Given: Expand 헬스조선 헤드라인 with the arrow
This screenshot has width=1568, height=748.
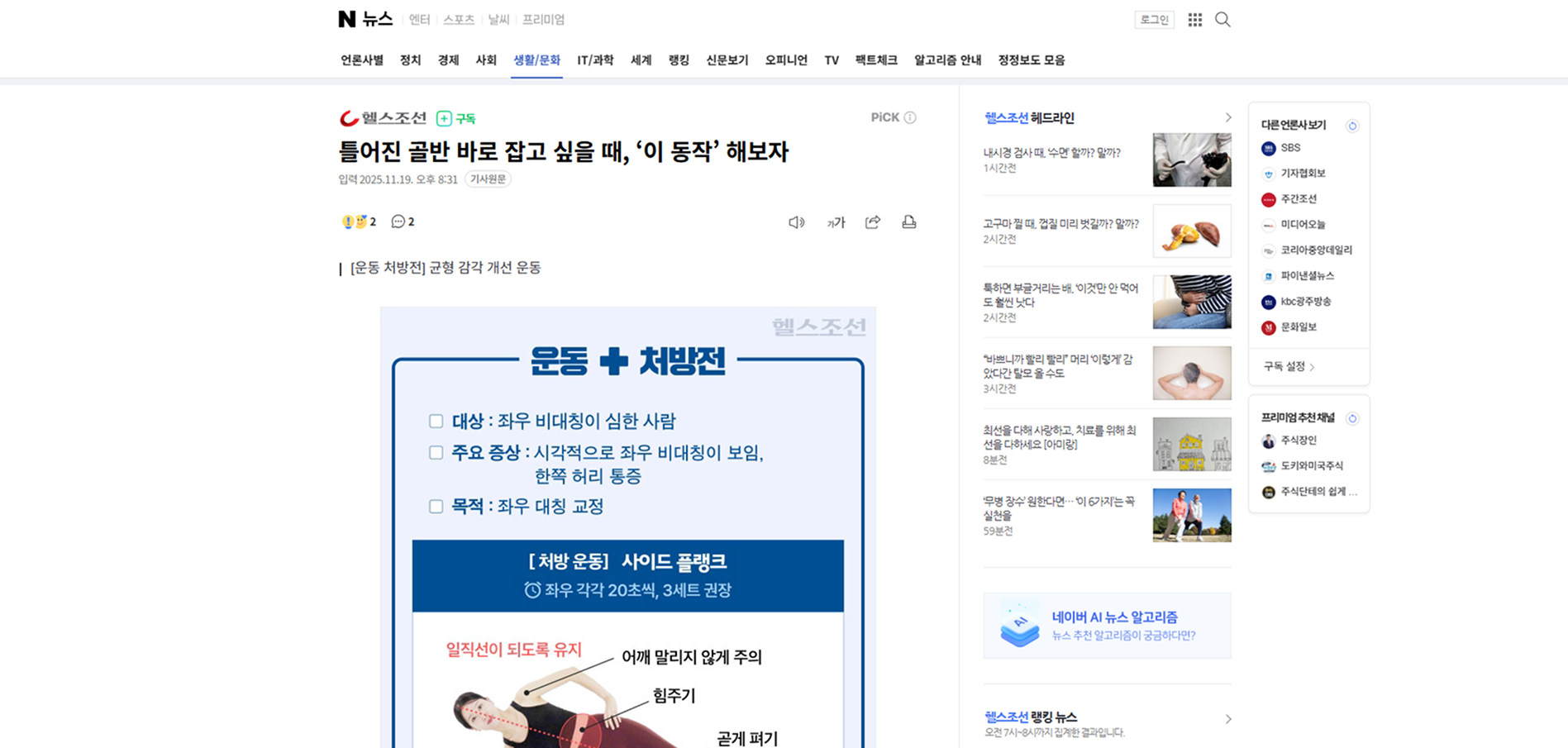Looking at the screenshot, I should click(1227, 118).
